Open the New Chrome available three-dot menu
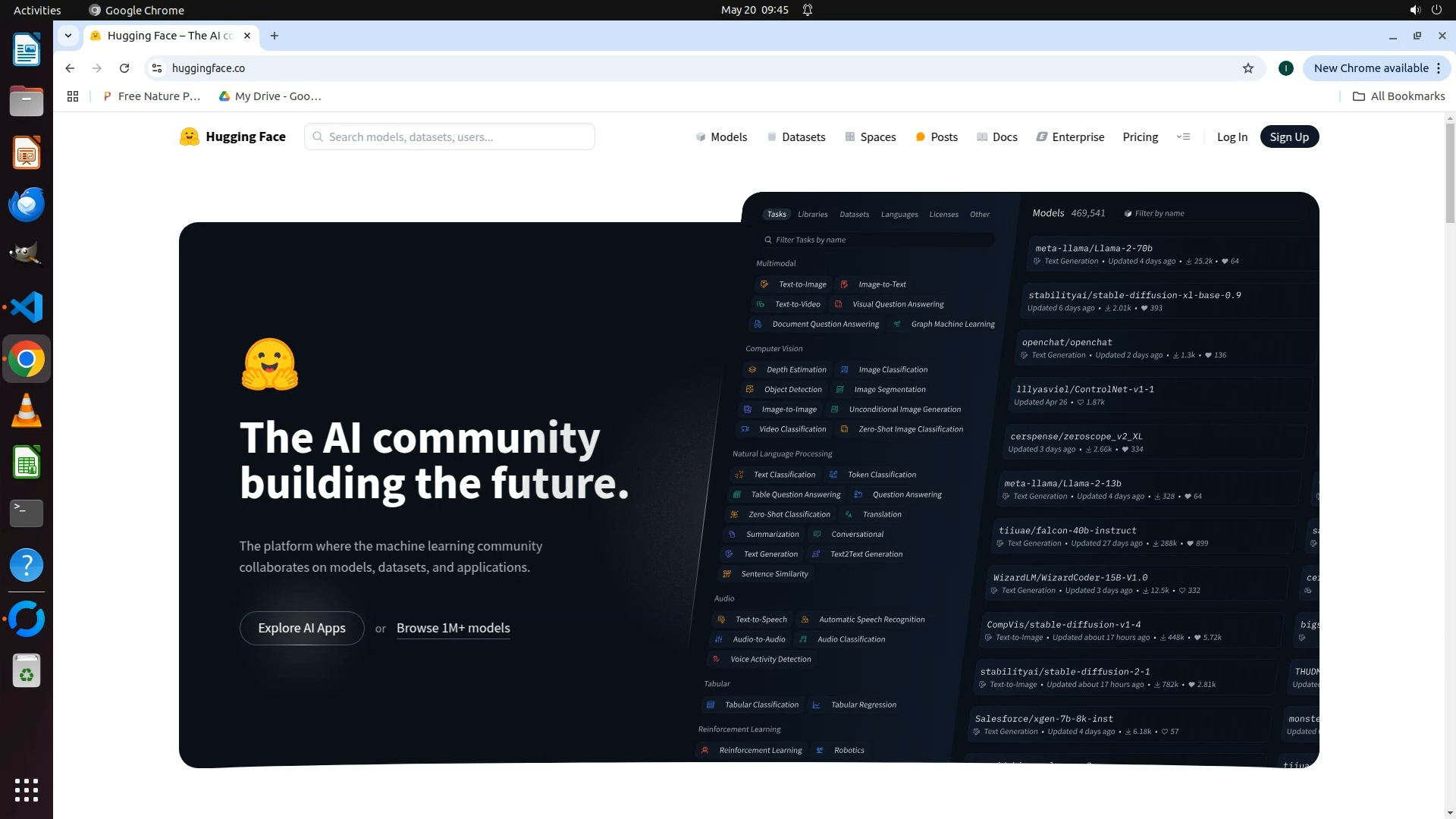 click(x=1439, y=68)
